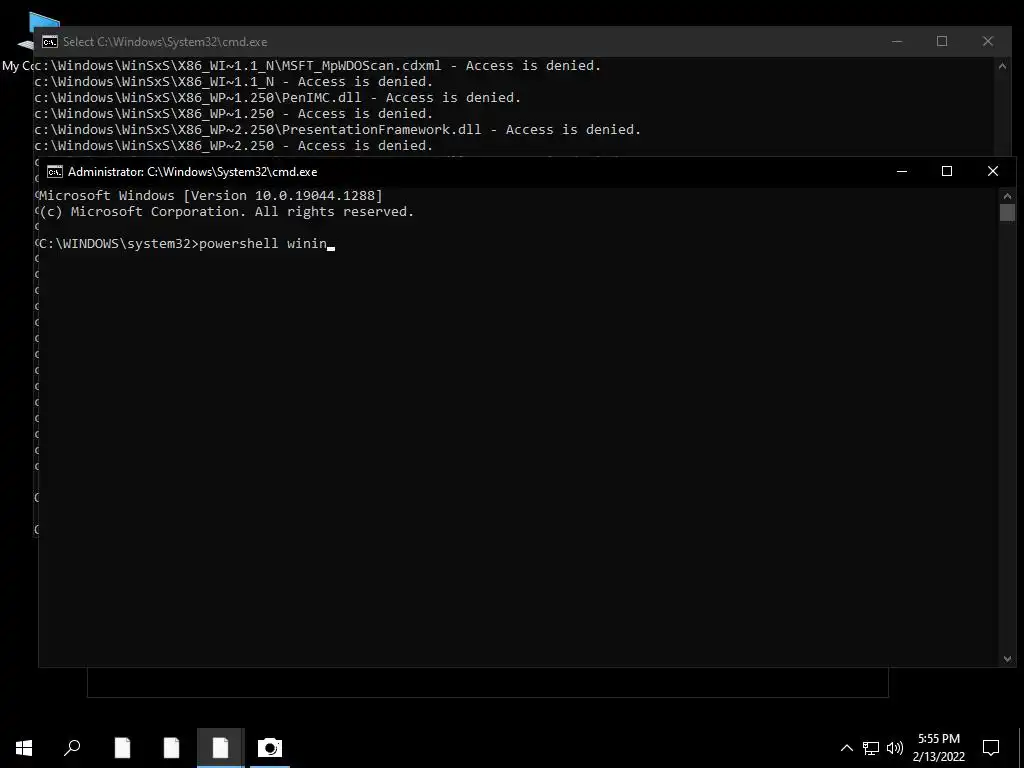Click the Administrator cmd.exe title bar text
This screenshot has width=1024, height=768.
tap(193, 172)
